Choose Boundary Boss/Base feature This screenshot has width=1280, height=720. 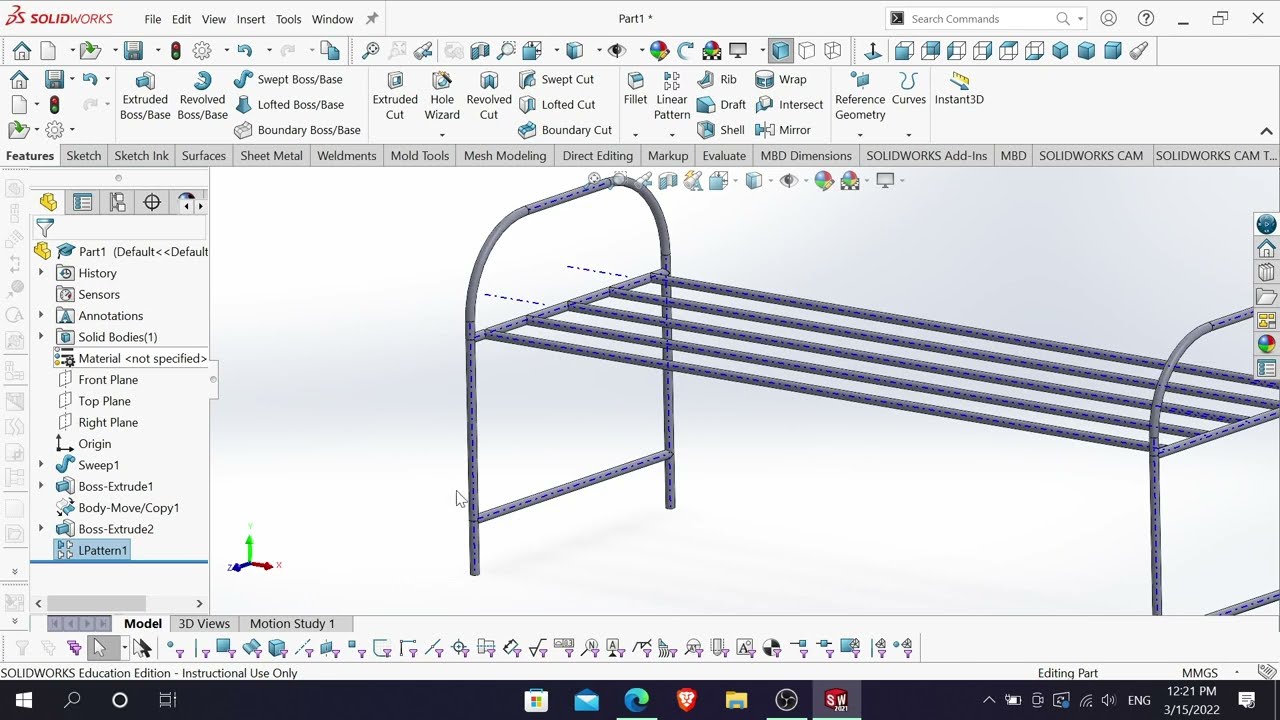(x=297, y=130)
